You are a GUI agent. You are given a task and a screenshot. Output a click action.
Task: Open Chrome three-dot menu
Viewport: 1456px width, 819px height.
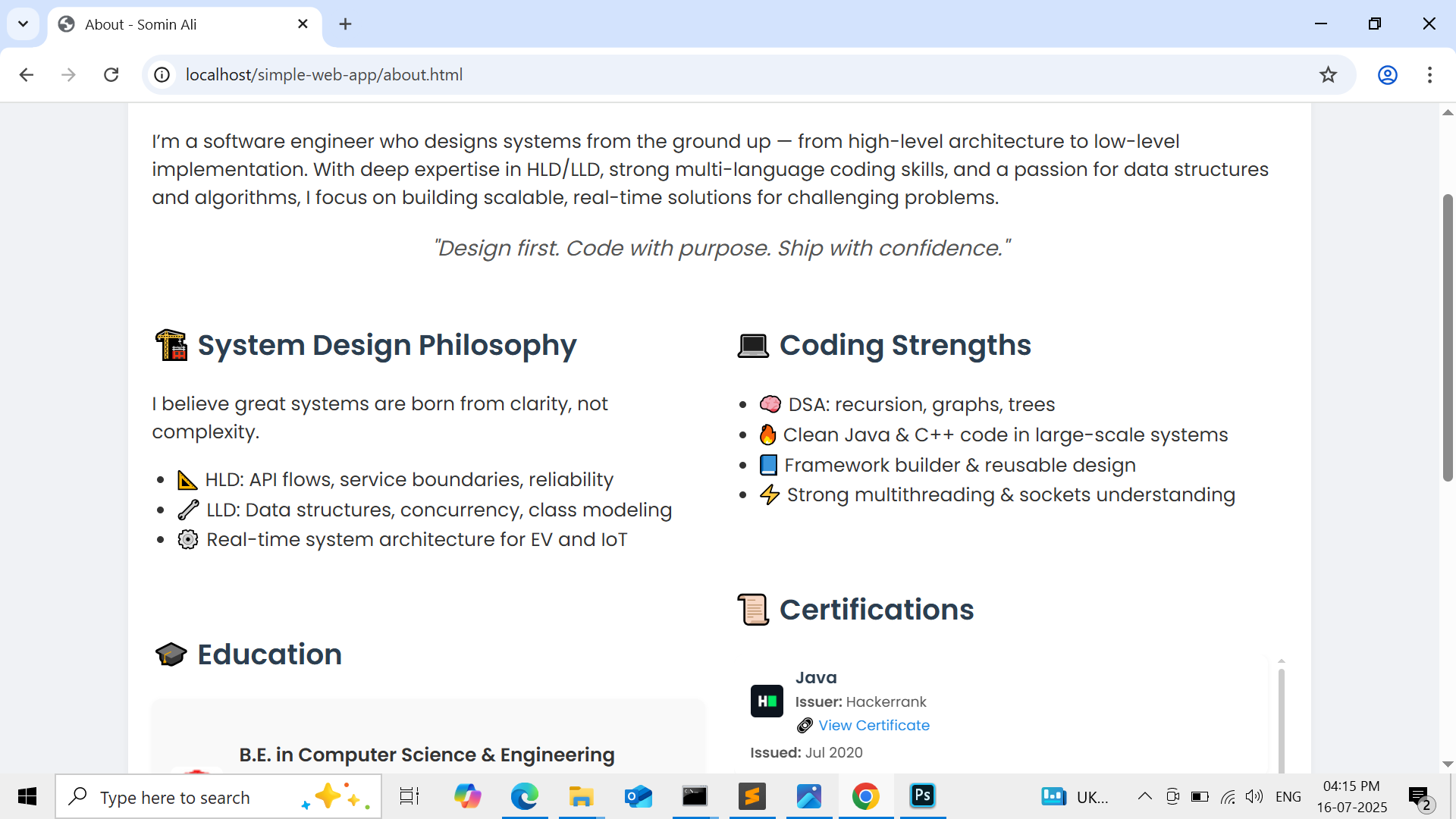(1429, 74)
